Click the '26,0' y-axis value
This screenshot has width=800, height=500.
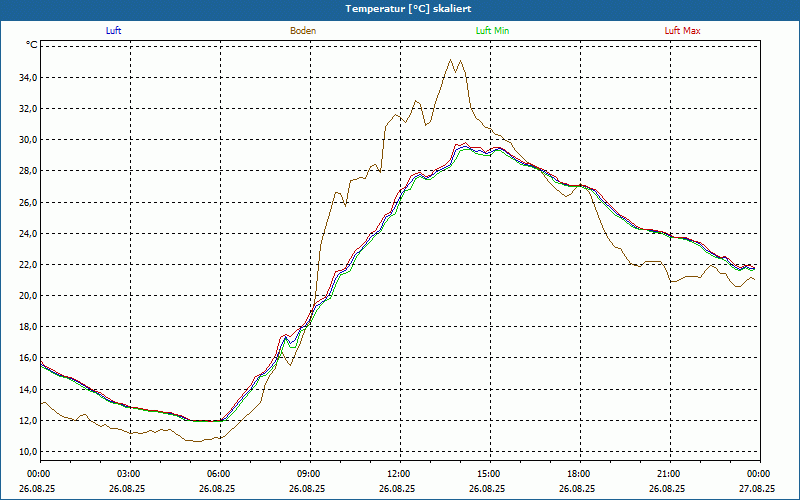[x=28, y=203]
